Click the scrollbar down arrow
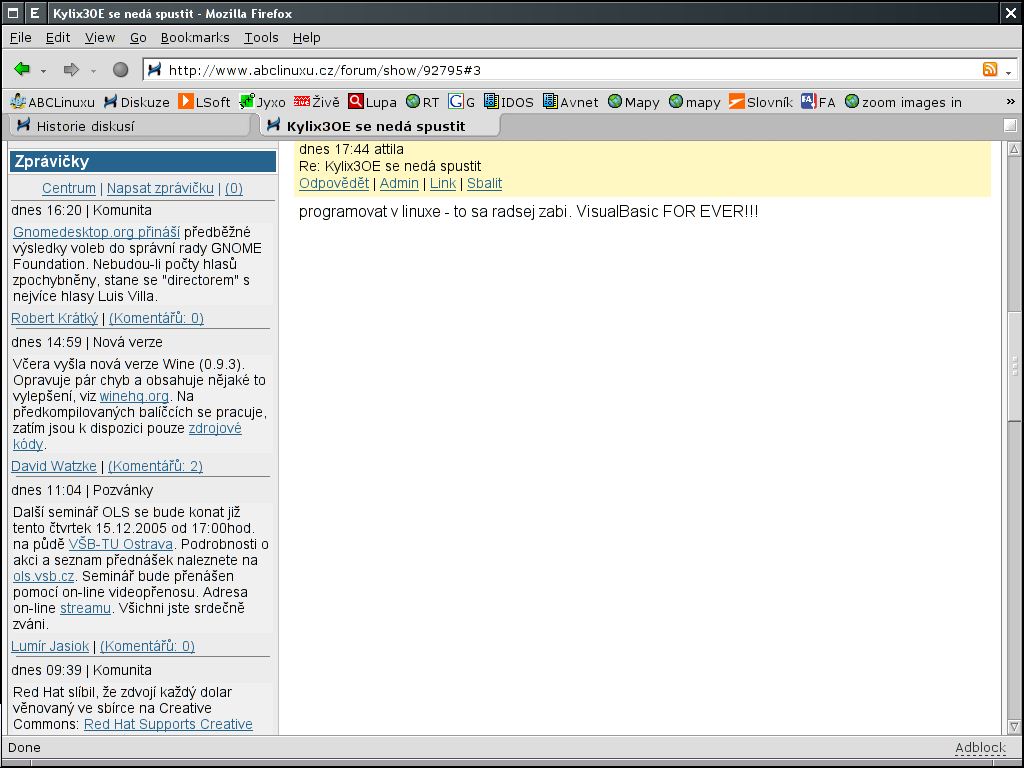Image resolution: width=1024 pixels, height=768 pixels. [1014, 726]
